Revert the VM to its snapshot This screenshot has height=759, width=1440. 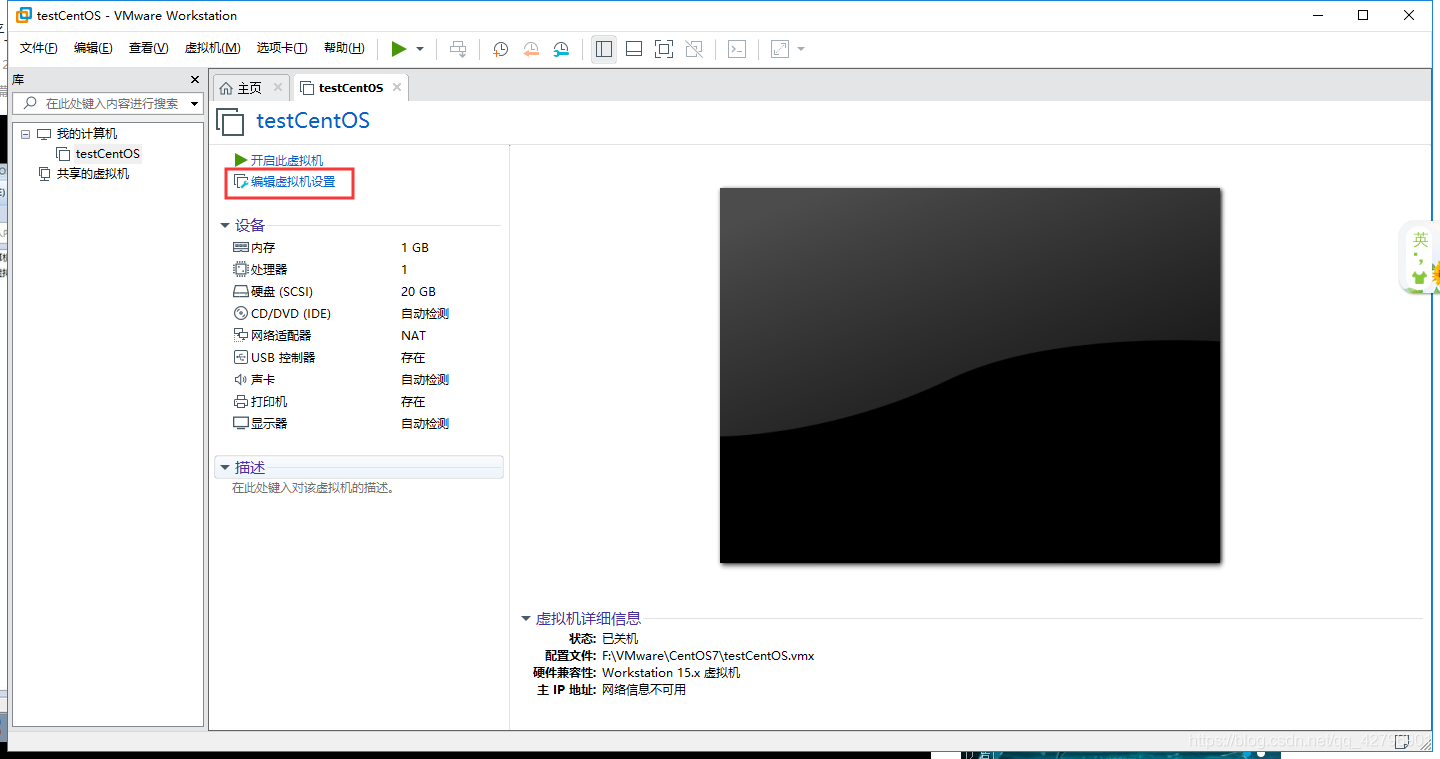coord(530,48)
